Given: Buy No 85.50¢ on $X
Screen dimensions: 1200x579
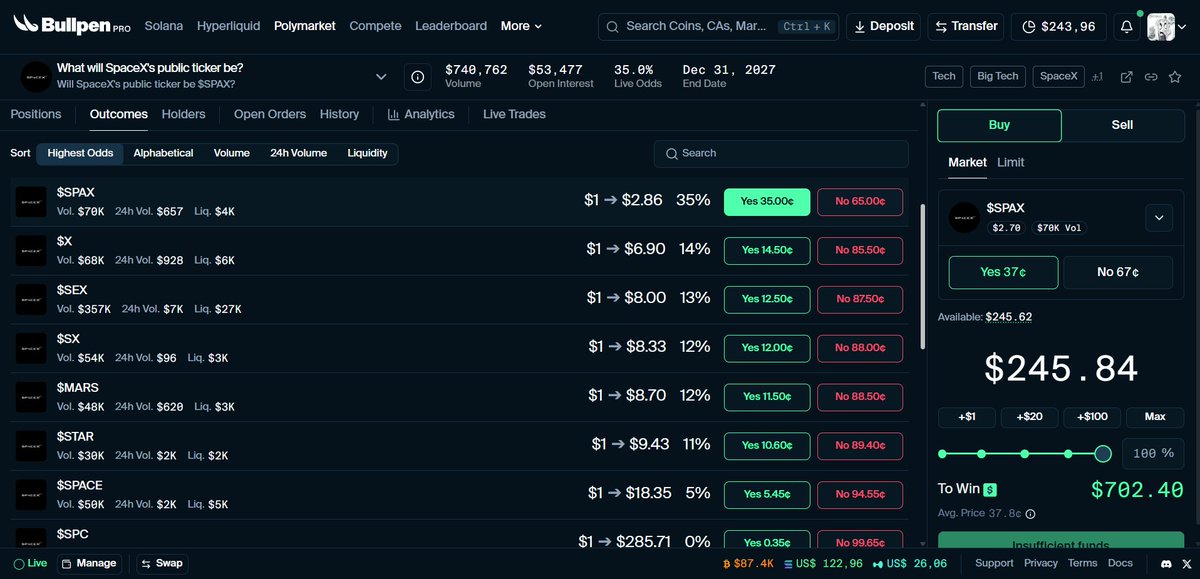Looking at the screenshot, I should tap(860, 250).
